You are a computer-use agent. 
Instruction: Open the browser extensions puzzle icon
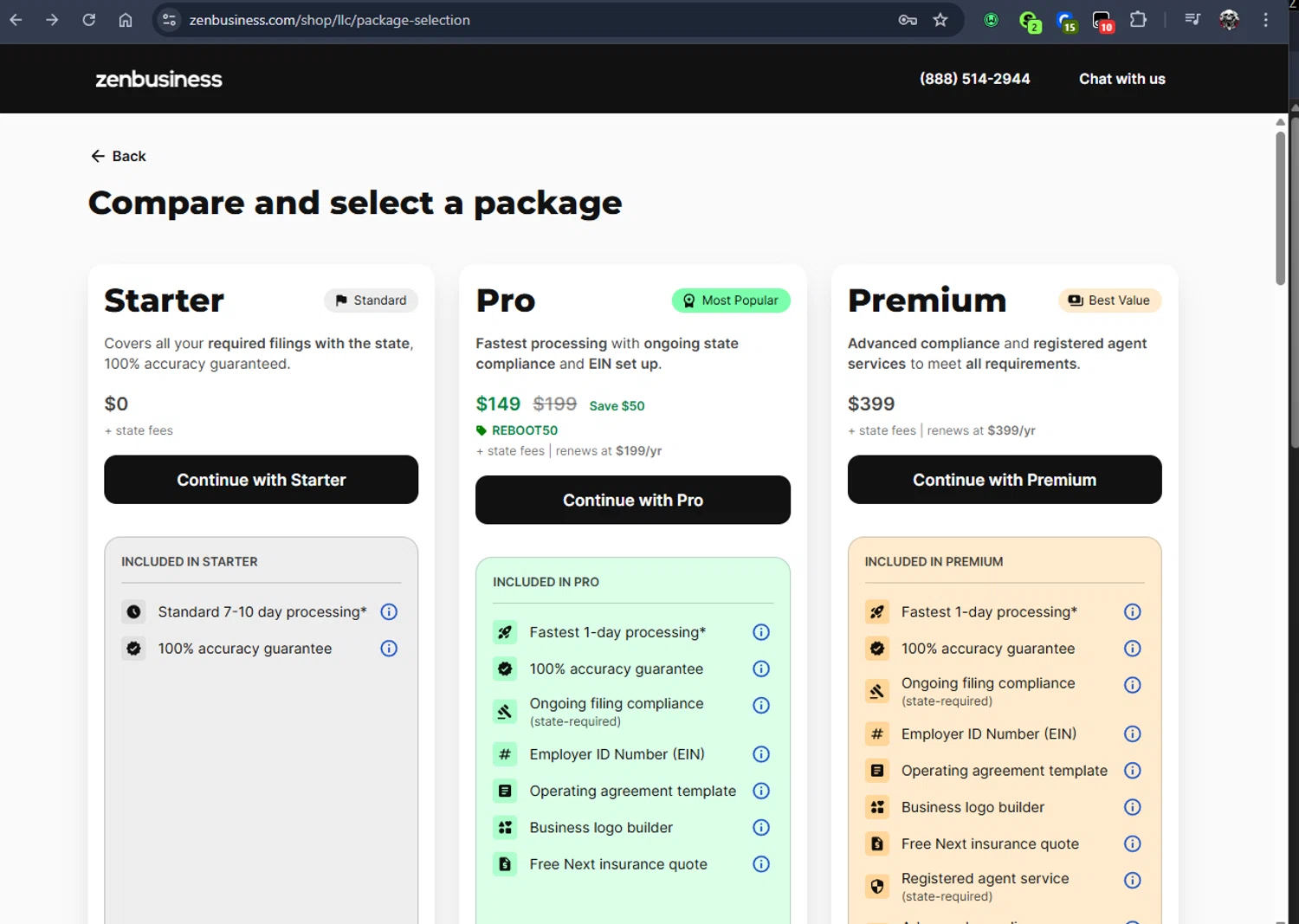(1139, 19)
